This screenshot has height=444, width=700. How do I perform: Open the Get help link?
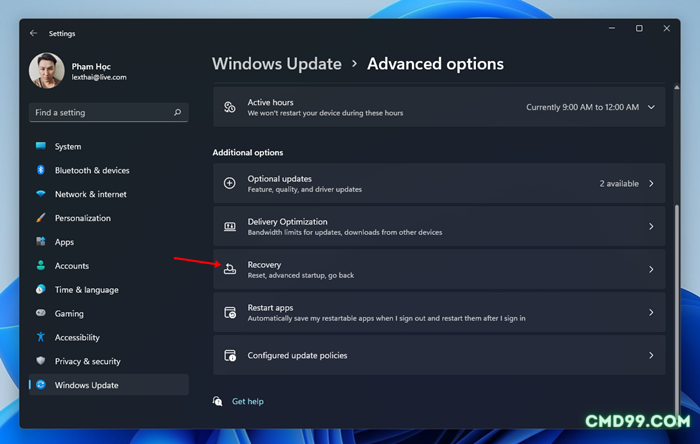248,401
